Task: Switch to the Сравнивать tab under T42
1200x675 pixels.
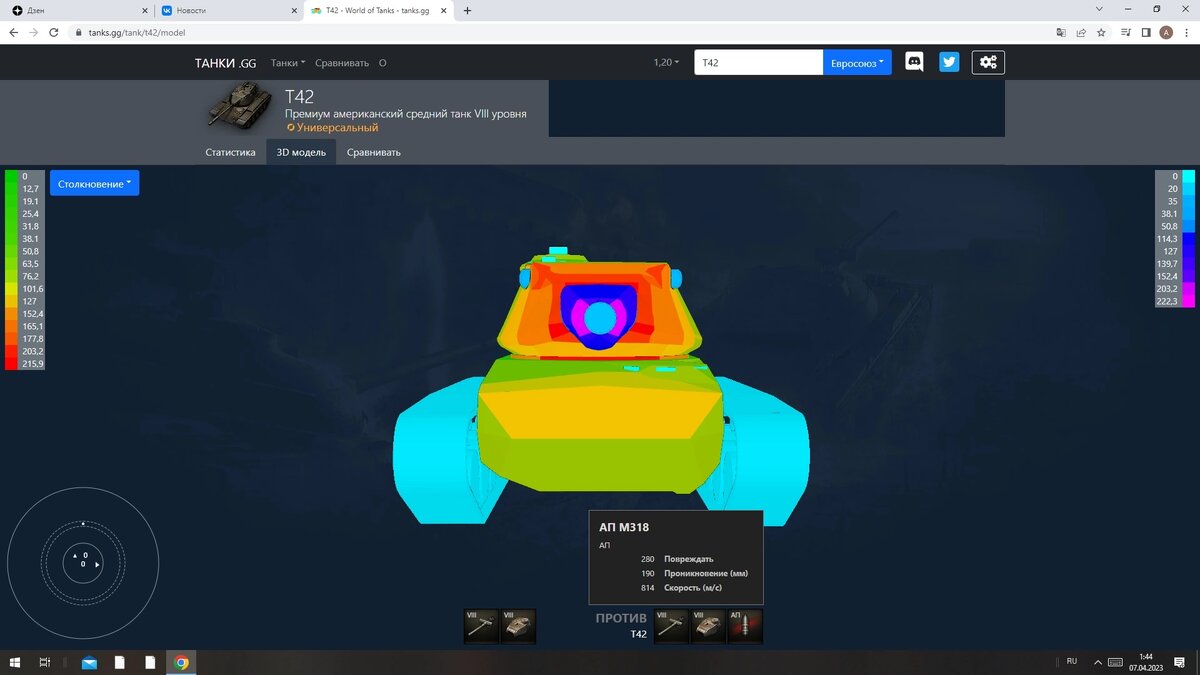Action: pos(374,152)
